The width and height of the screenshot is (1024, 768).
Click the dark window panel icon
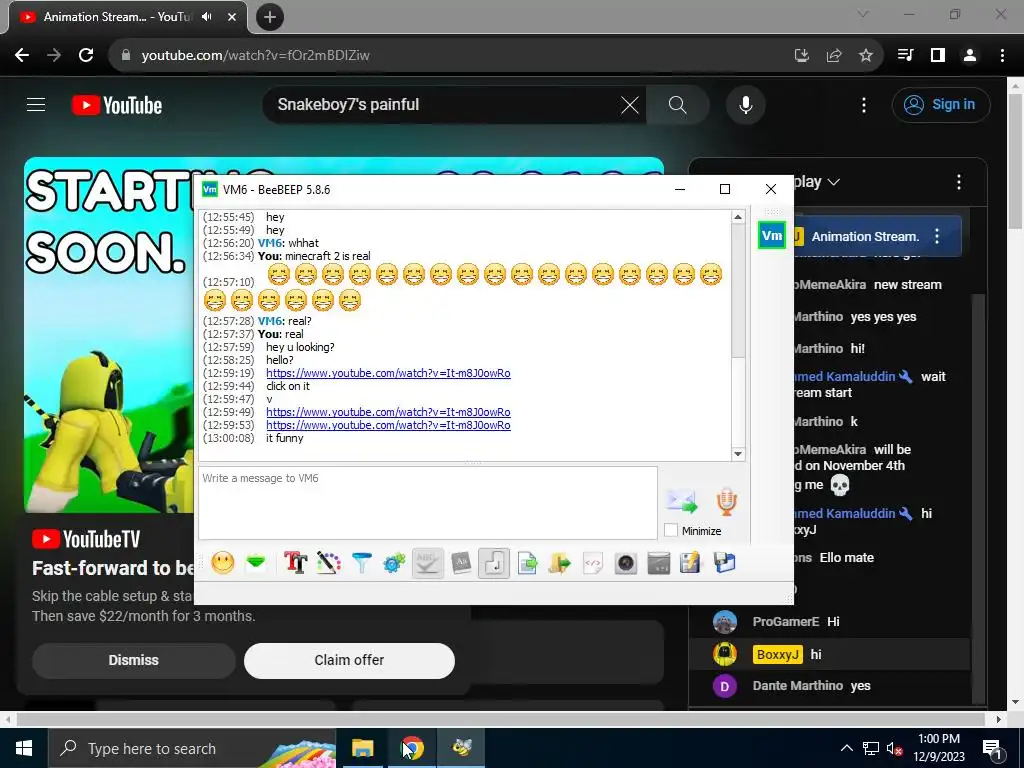point(658,563)
